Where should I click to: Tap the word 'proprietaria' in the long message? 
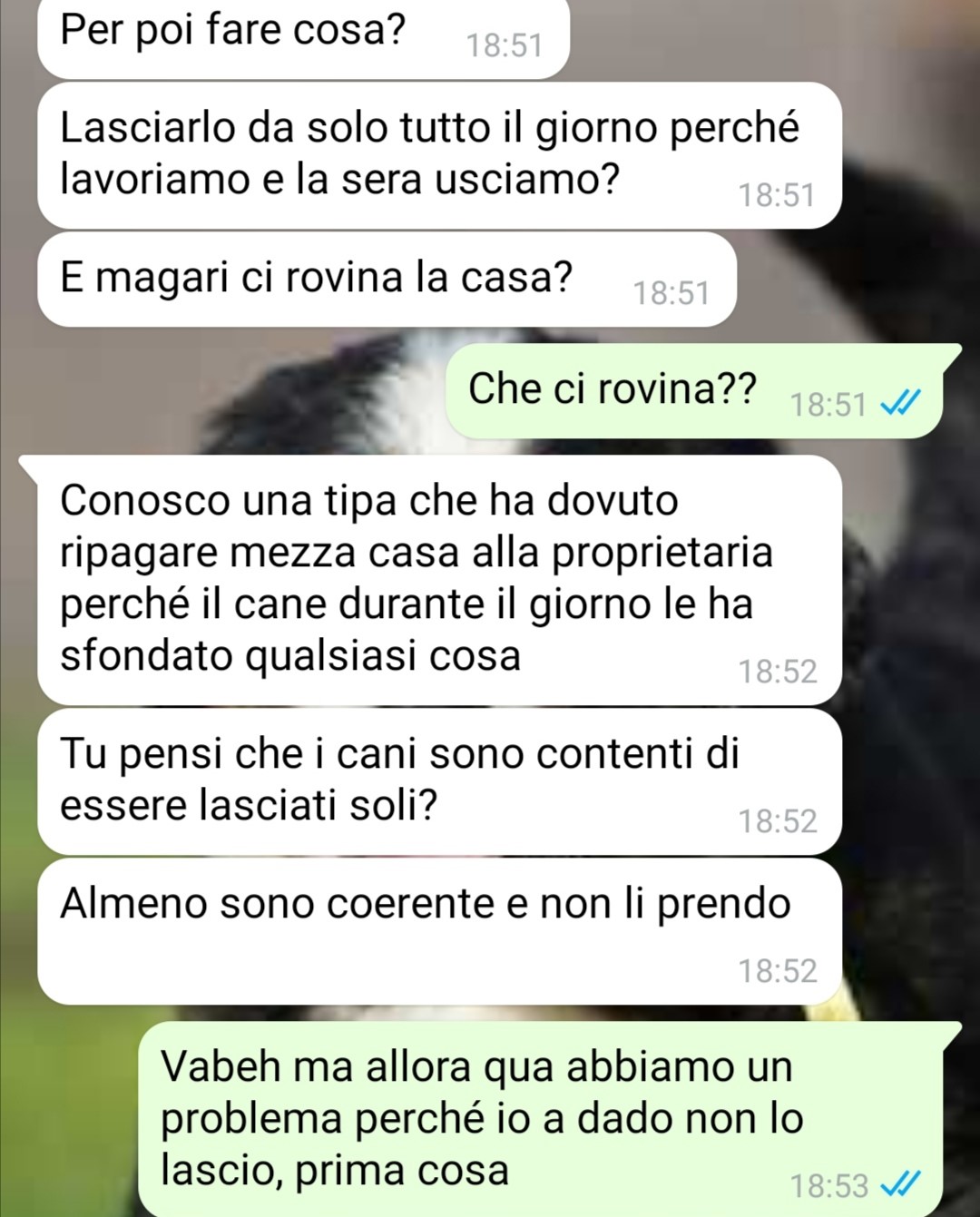(x=662, y=554)
